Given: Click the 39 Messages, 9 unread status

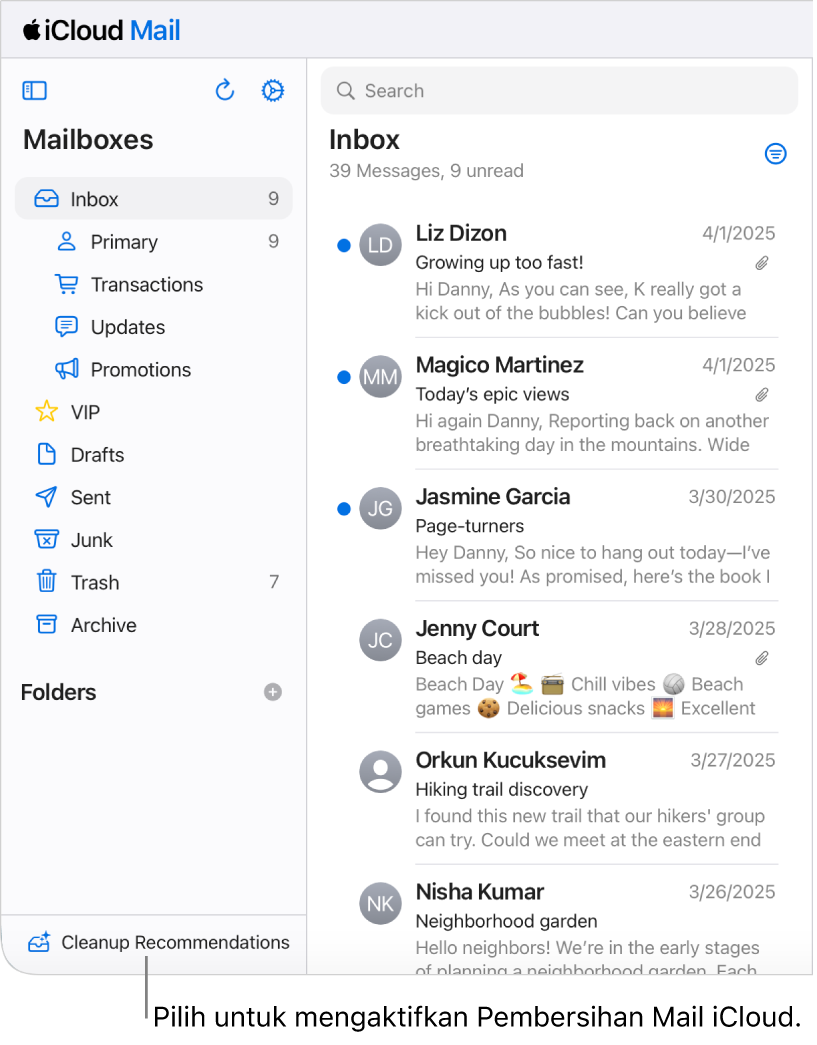Looking at the screenshot, I should (426, 171).
